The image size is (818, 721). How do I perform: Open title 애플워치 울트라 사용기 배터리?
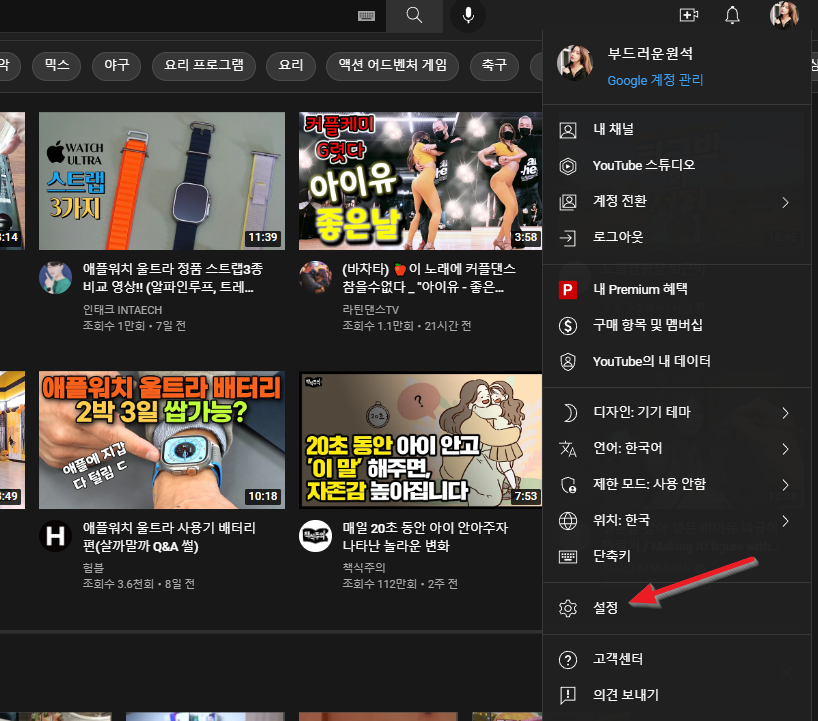[x=169, y=537]
